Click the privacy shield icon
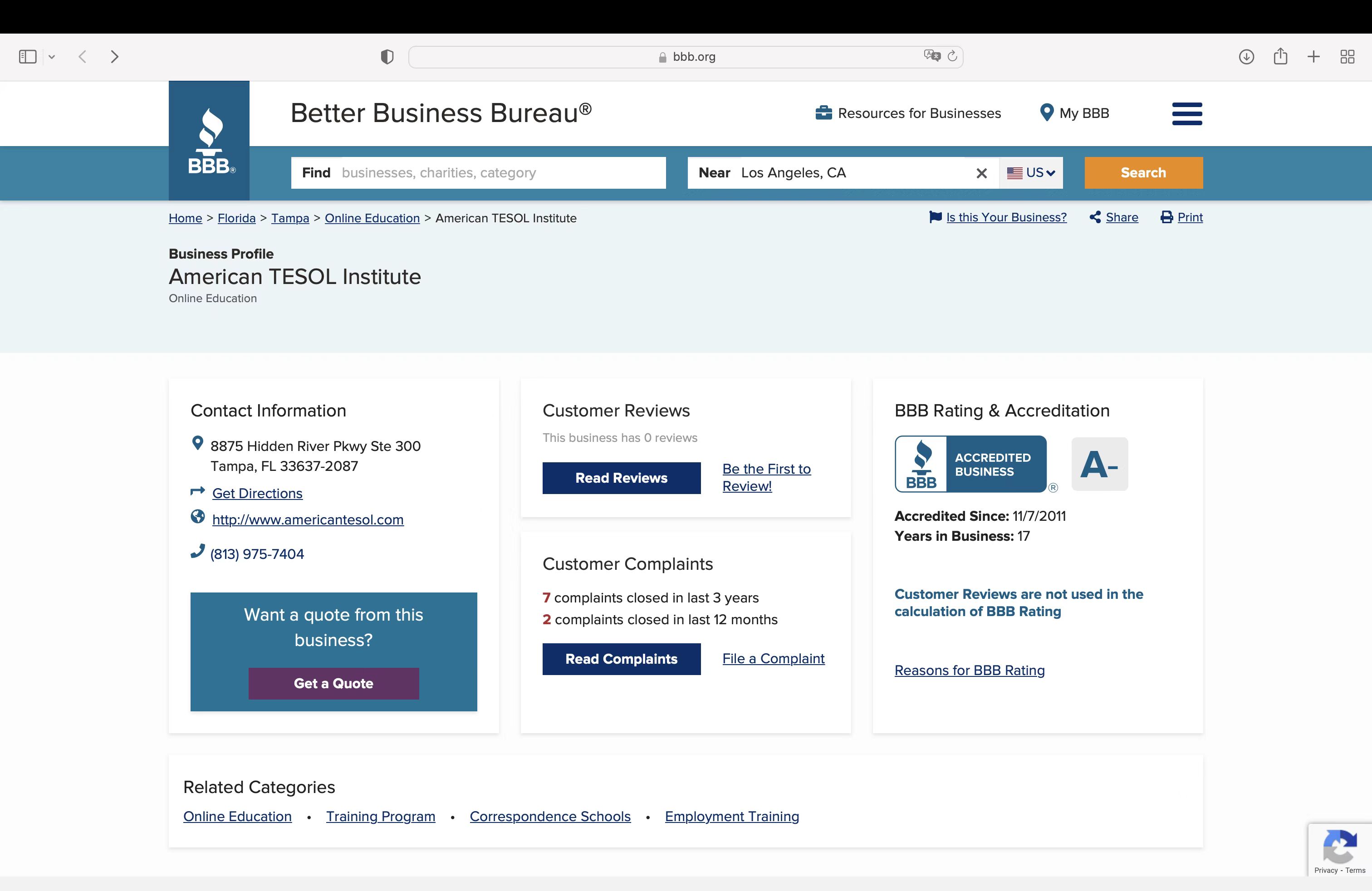Screen dimensions: 1372x891 (x=387, y=56)
